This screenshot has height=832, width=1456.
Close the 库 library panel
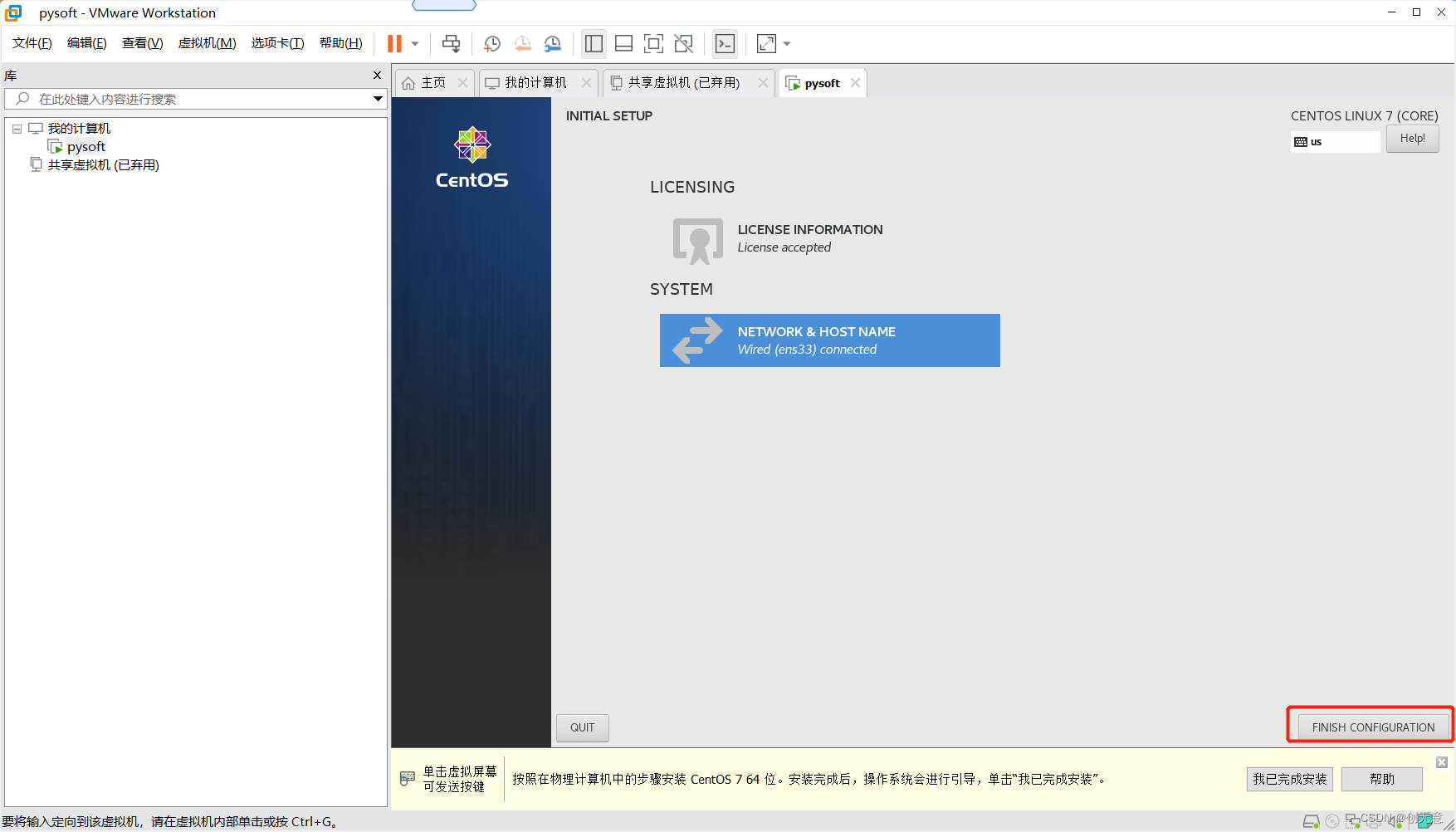pos(378,76)
